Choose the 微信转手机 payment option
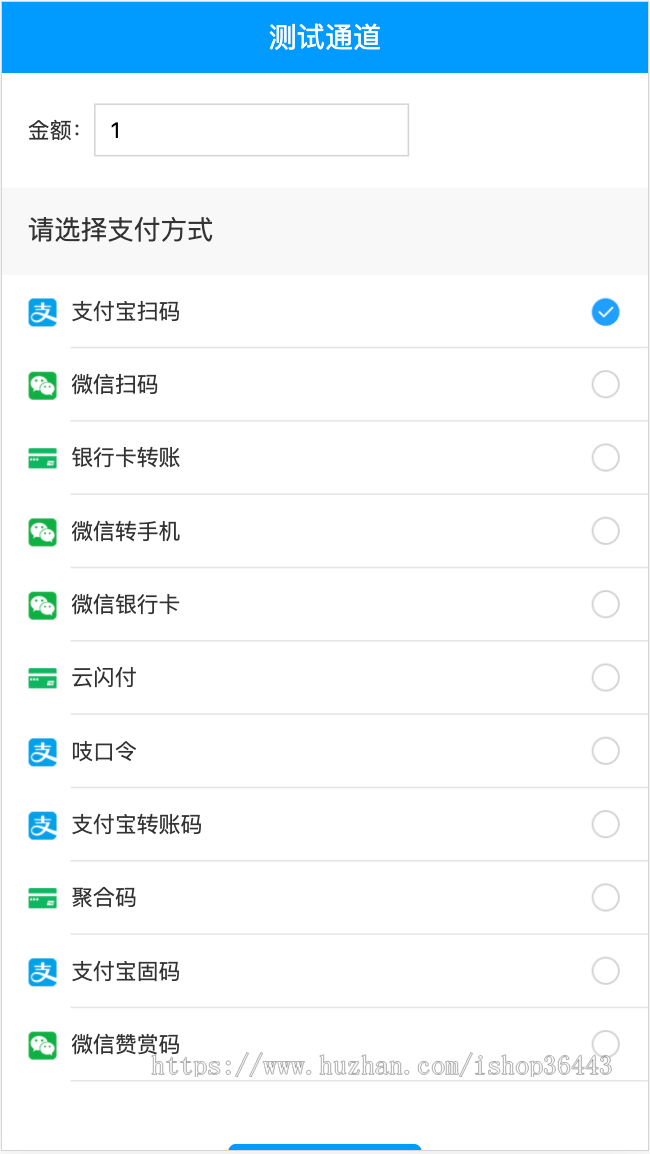650x1154 pixels. (325, 531)
